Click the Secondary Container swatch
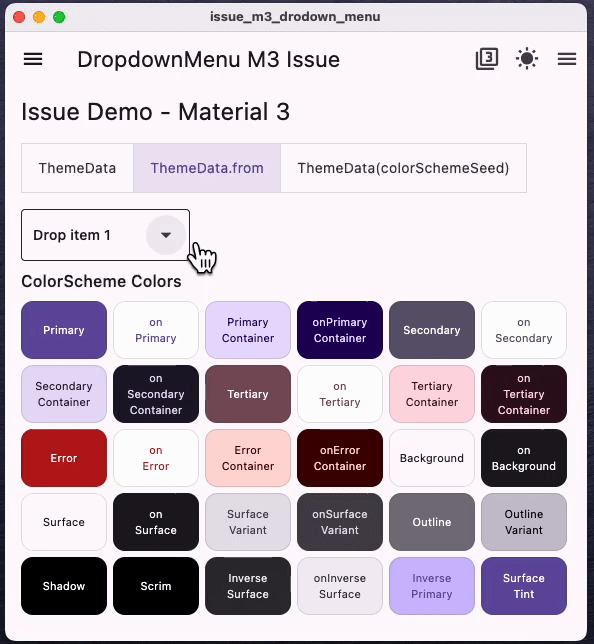This screenshot has height=644, width=594. (x=64, y=394)
